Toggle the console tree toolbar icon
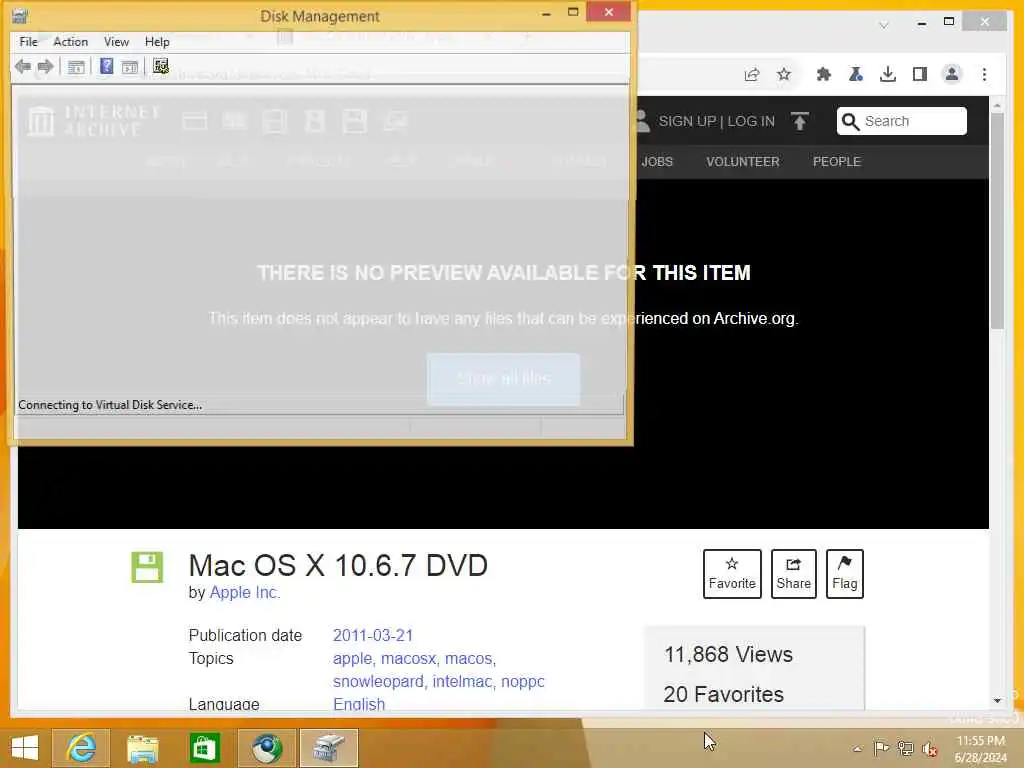The image size is (1024, 768). 76,67
